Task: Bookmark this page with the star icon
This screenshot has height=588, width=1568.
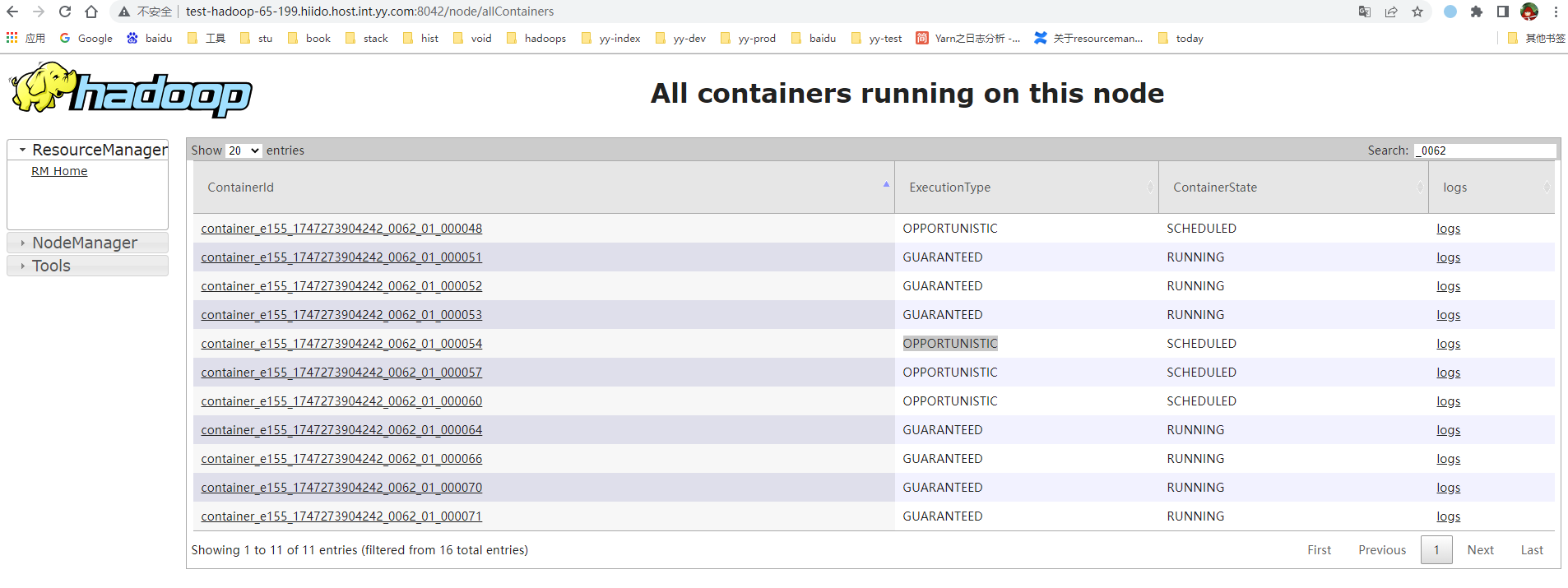Action: (1417, 12)
